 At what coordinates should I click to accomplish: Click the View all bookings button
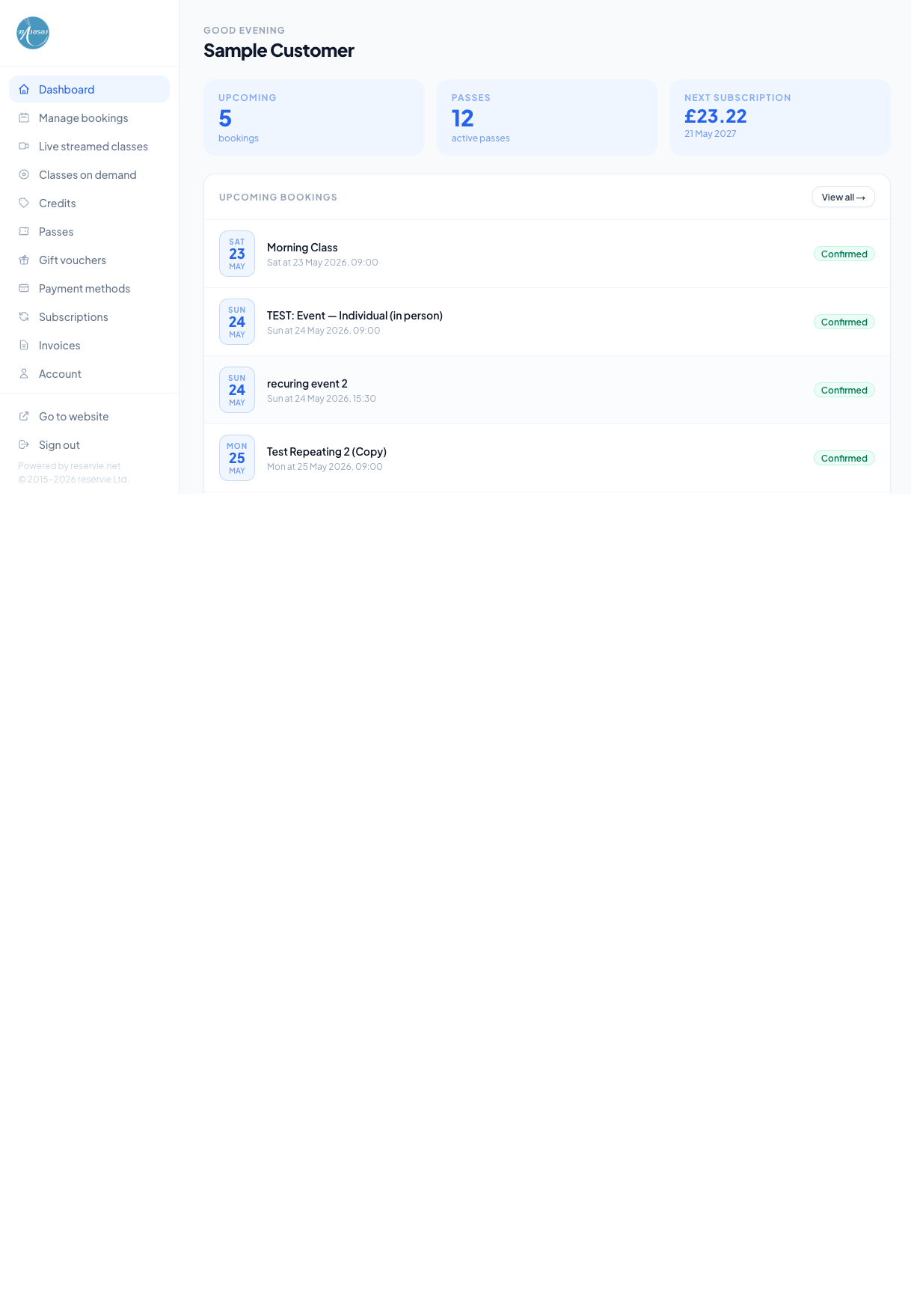click(x=843, y=197)
